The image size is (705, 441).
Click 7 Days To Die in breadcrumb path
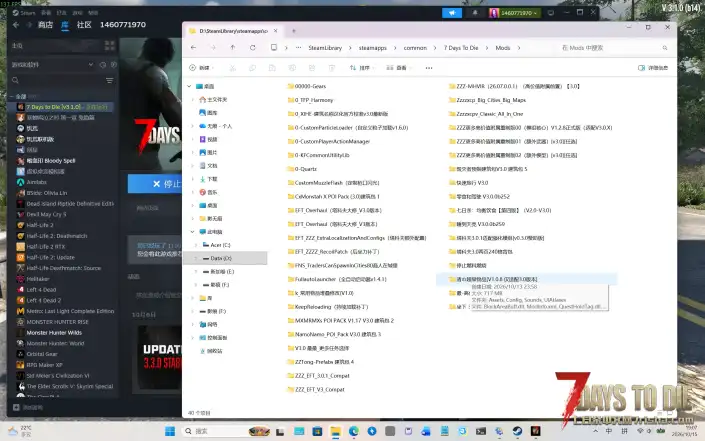pyautogui.click(x=461, y=48)
